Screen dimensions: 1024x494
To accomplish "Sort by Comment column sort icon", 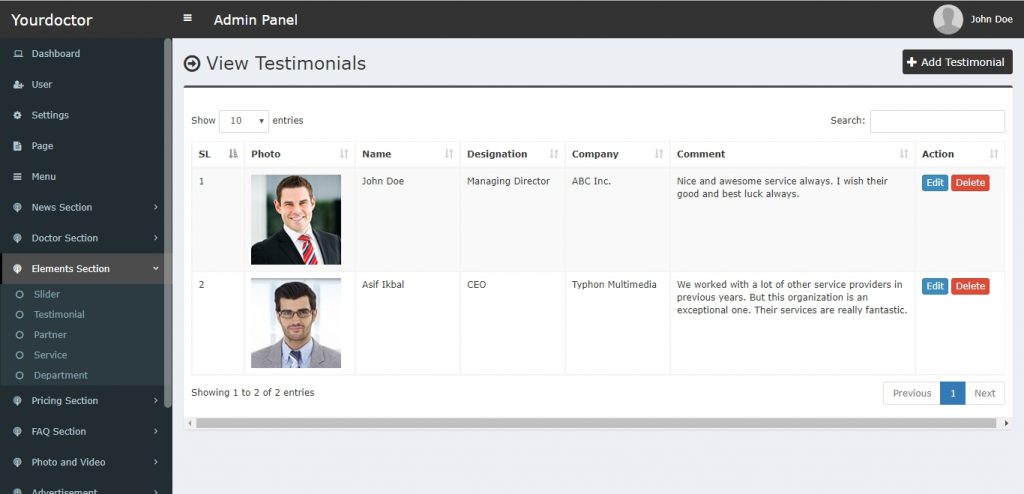I will 904,154.
